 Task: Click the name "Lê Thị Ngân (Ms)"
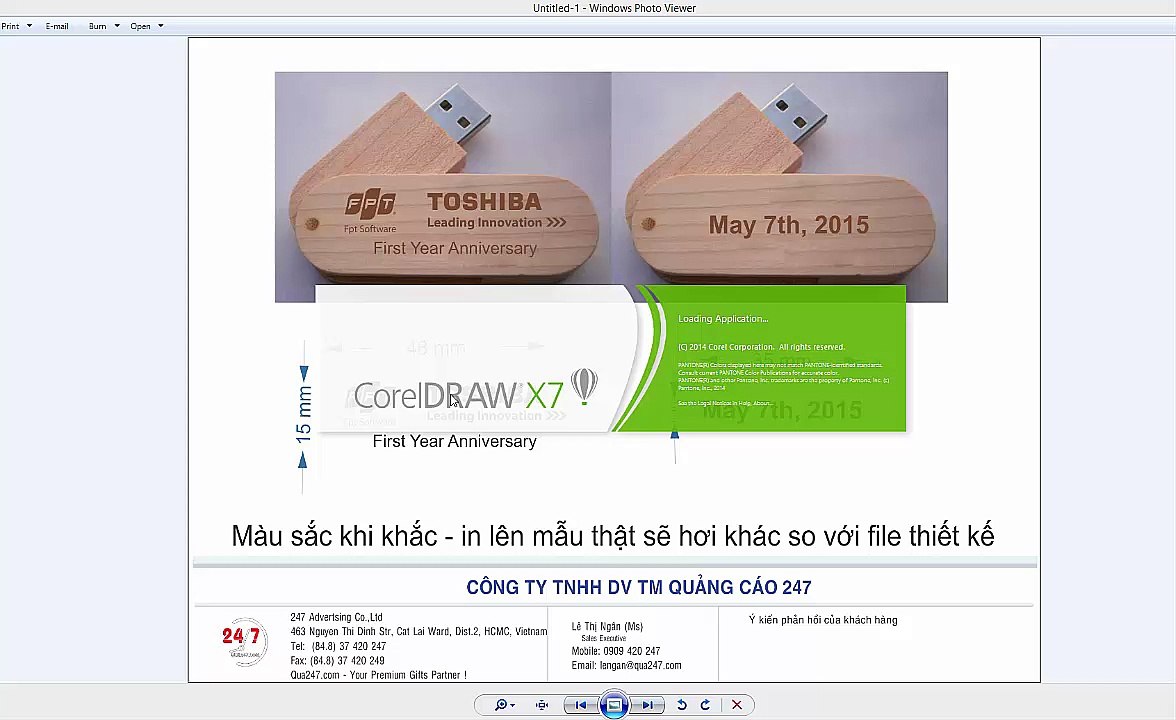(608, 626)
